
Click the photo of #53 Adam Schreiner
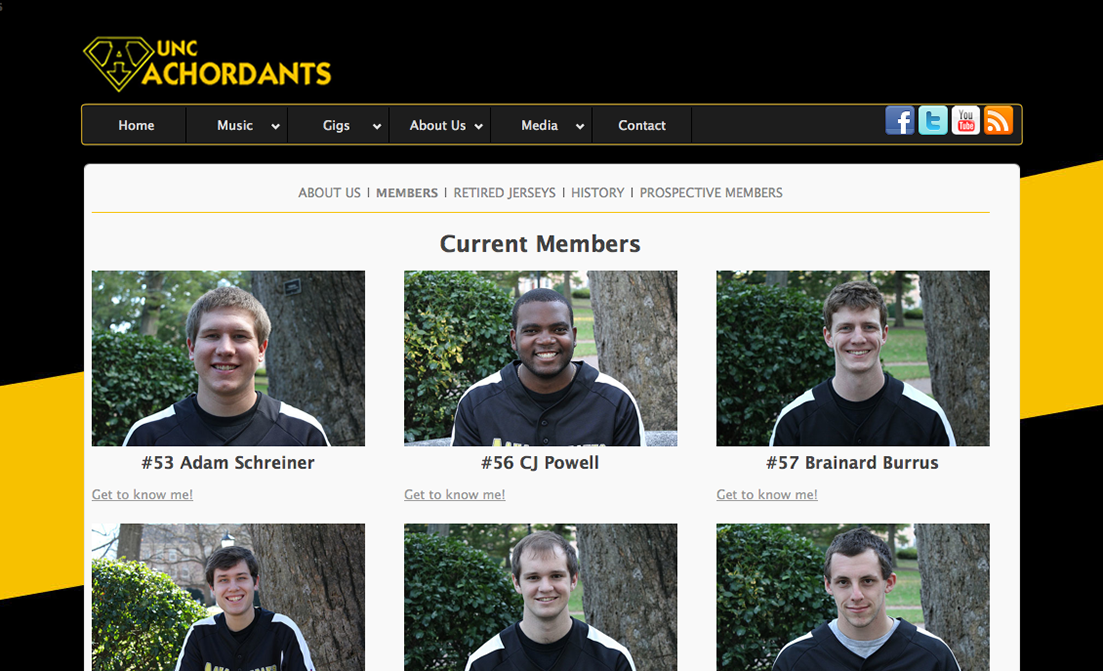coord(228,358)
